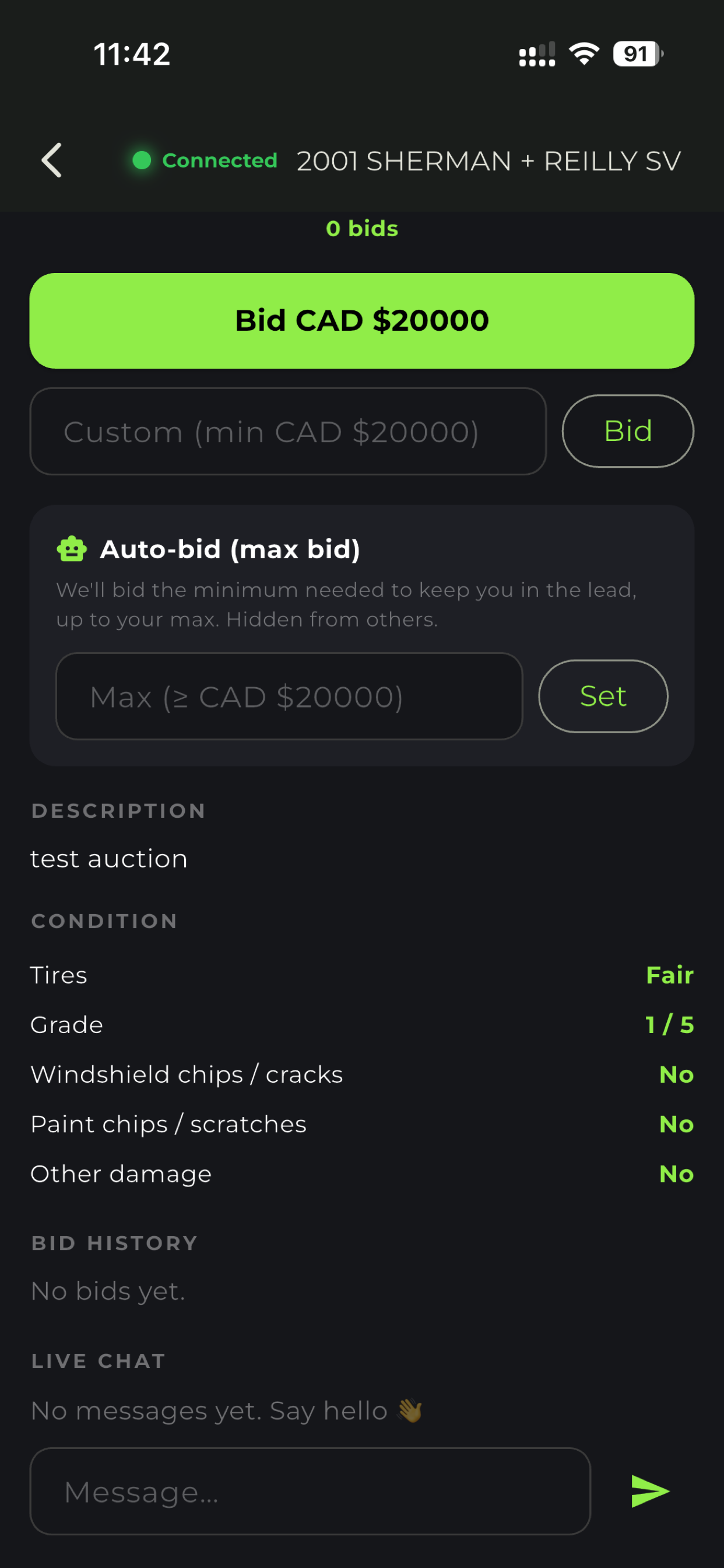The image size is (724, 1568).
Task: Tap the send message arrow icon
Action: 650,1492
